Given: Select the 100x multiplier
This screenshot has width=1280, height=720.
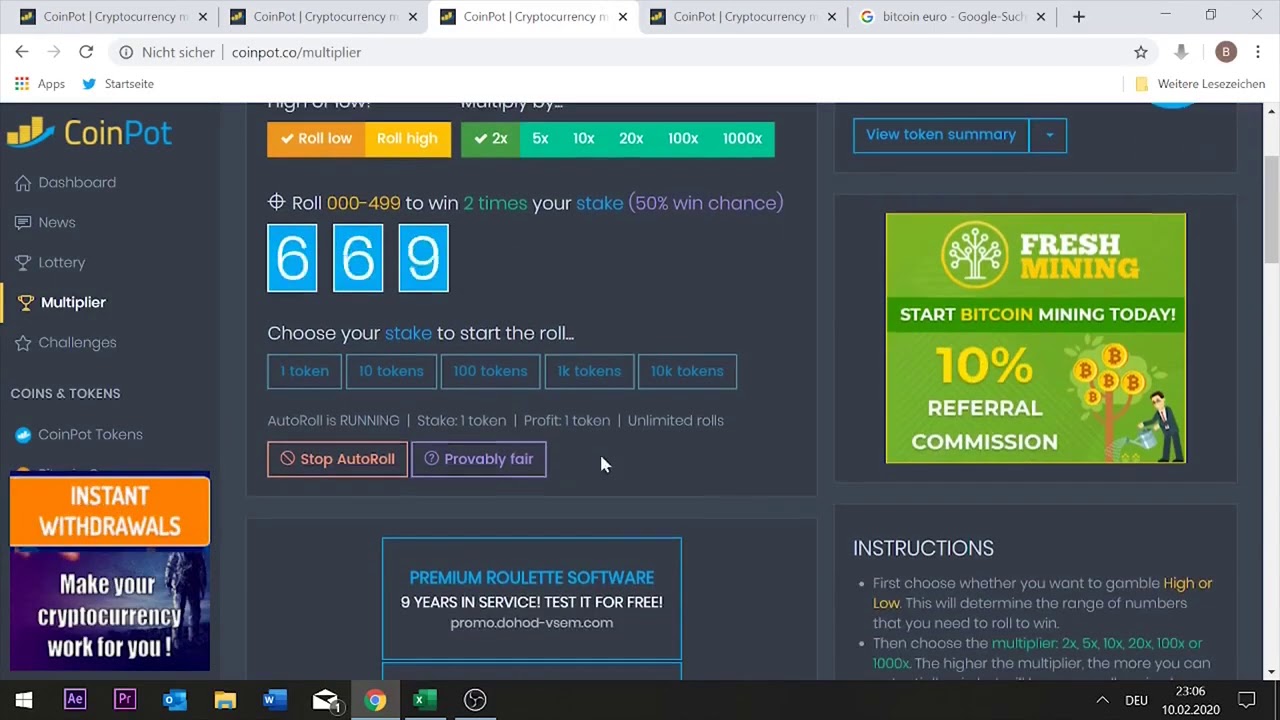Looking at the screenshot, I should pos(683,139).
